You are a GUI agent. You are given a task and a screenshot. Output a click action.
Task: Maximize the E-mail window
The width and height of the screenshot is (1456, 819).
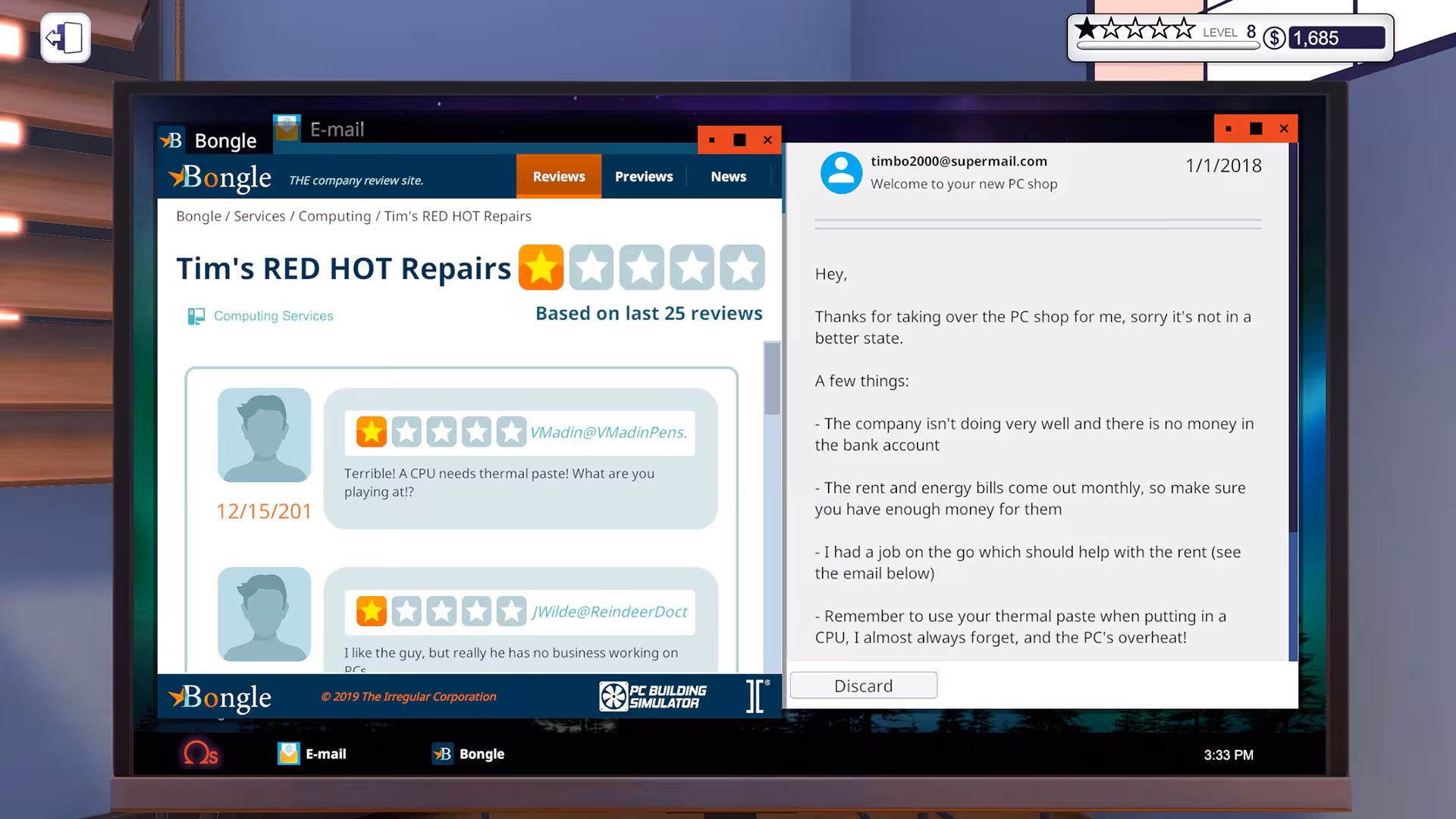point(1256,129)
